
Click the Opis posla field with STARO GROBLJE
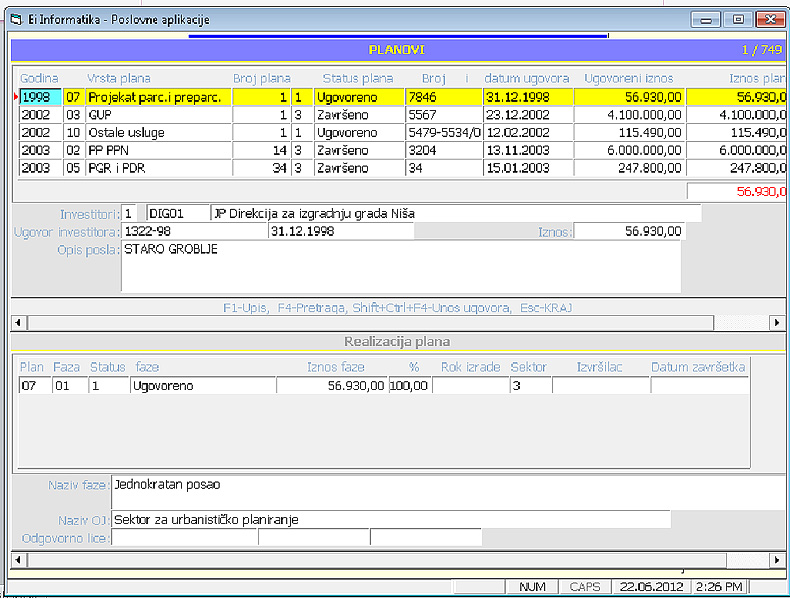click(400, 266)
